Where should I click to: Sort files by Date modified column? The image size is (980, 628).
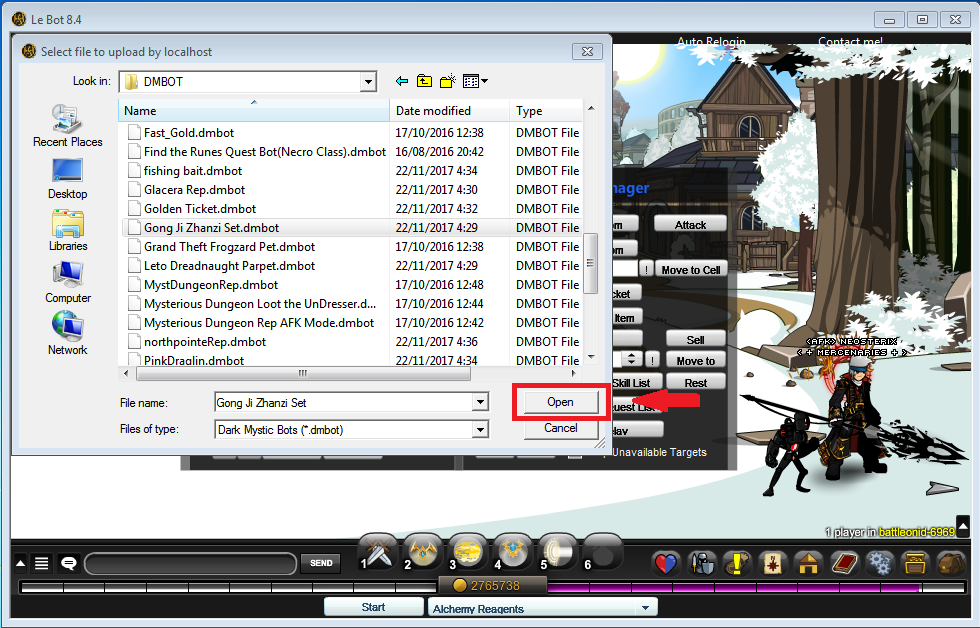coord(449,111)
